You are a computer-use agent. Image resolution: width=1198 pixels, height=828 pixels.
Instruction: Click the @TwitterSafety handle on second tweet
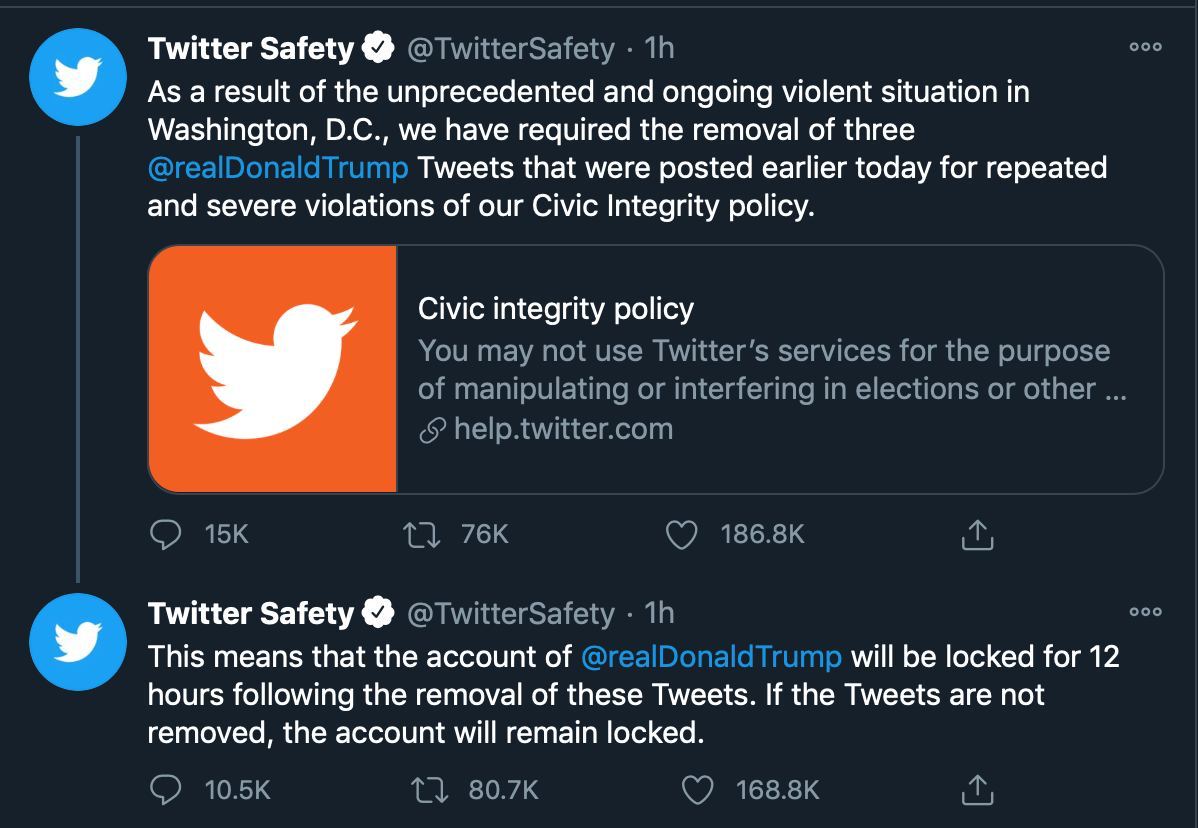(x=510, y=613)
